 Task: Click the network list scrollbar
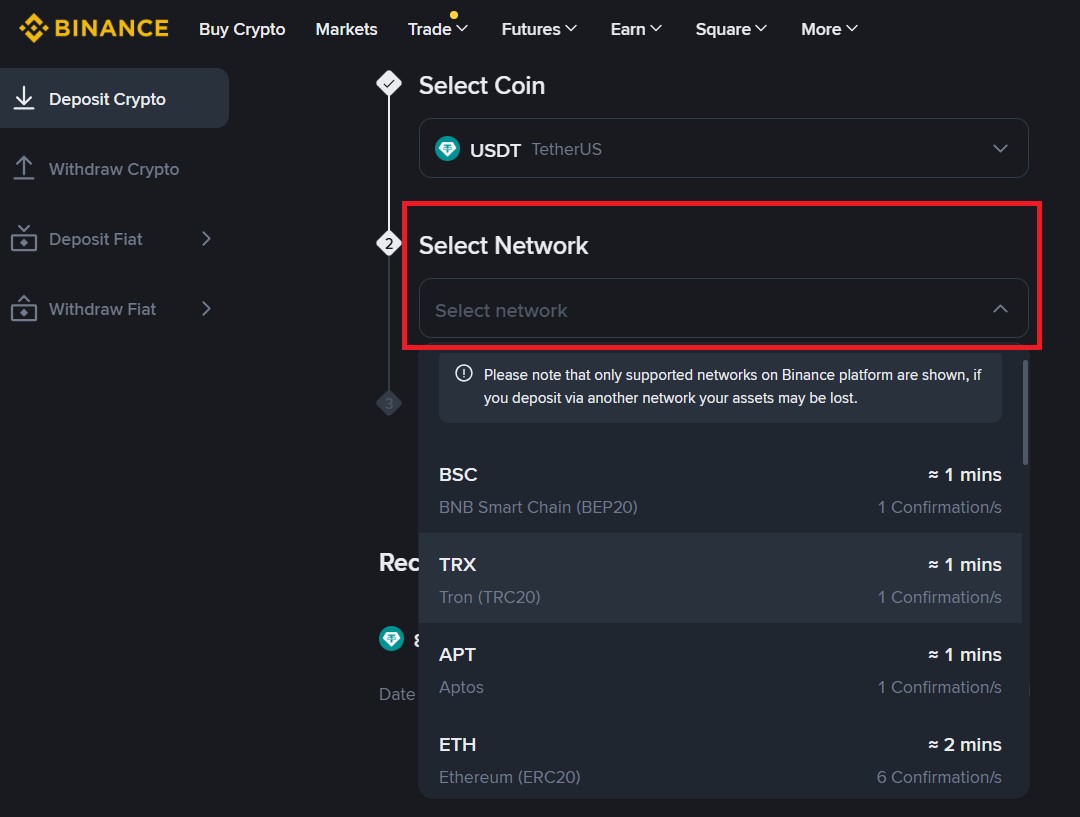[x=1025, y=413]
